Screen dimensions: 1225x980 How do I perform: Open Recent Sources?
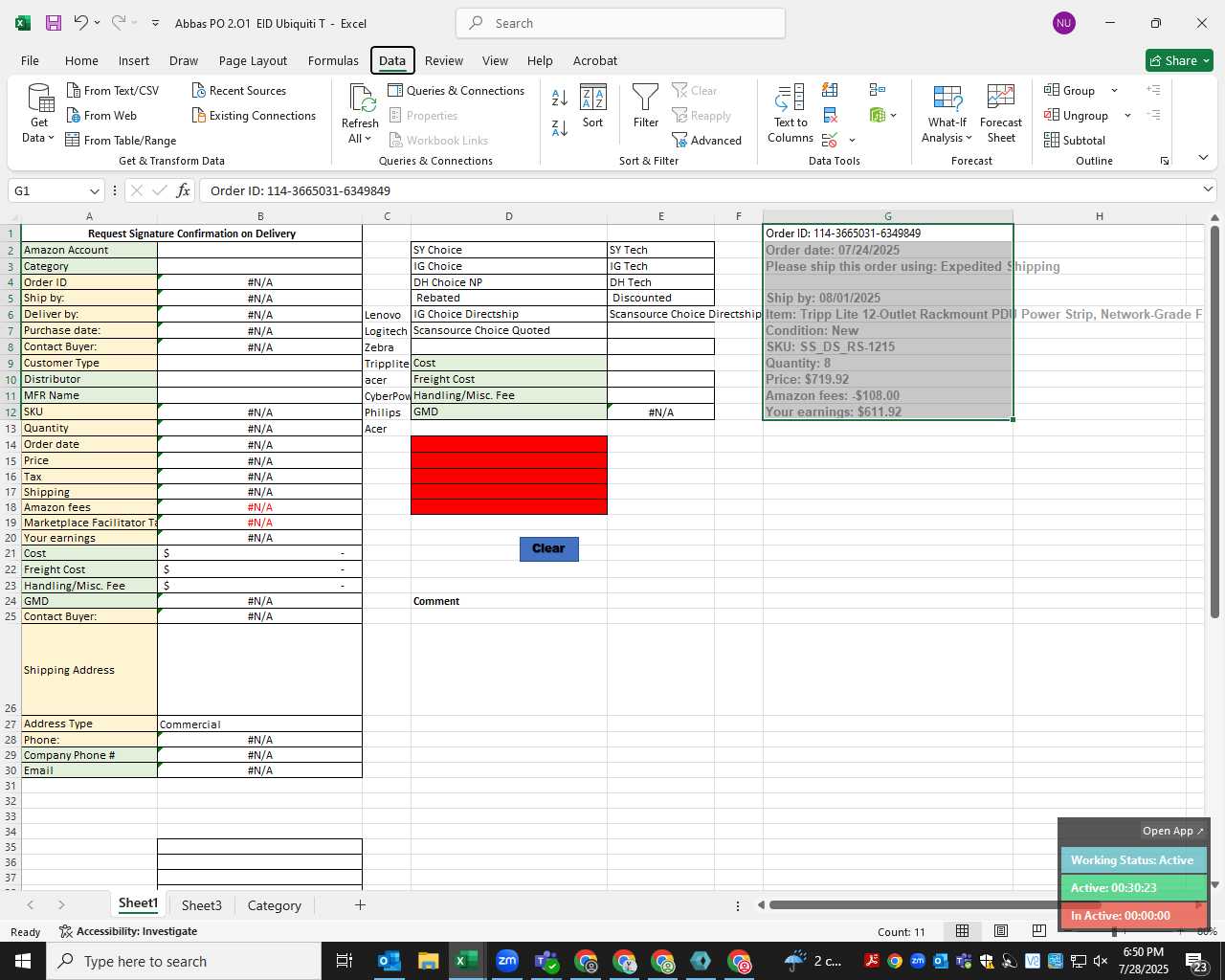click(x=239, y=90)
